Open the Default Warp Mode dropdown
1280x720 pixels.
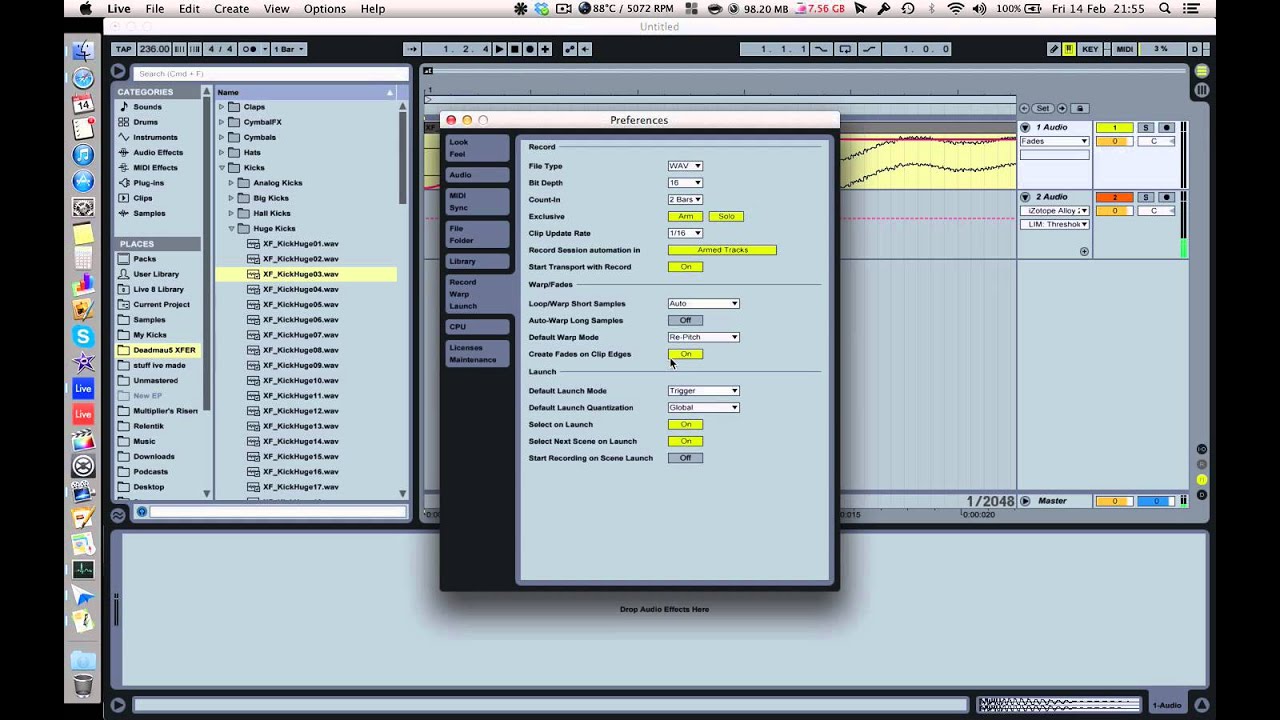[x=703, y=337]
